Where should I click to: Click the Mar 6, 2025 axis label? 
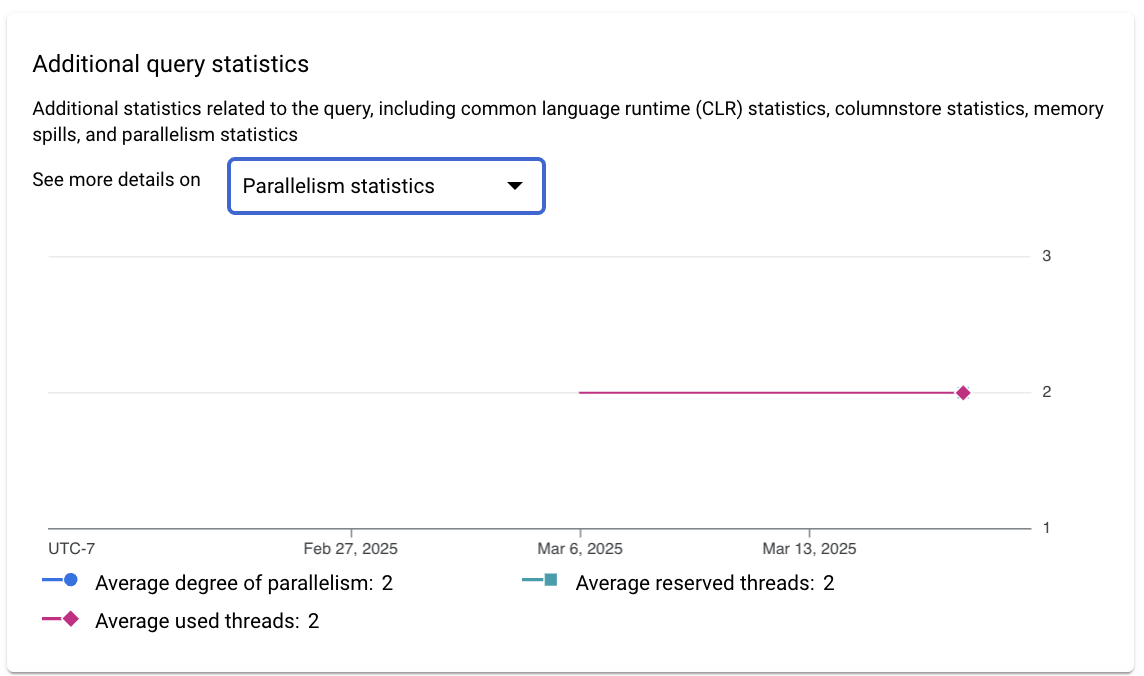(x=581, y=548)
